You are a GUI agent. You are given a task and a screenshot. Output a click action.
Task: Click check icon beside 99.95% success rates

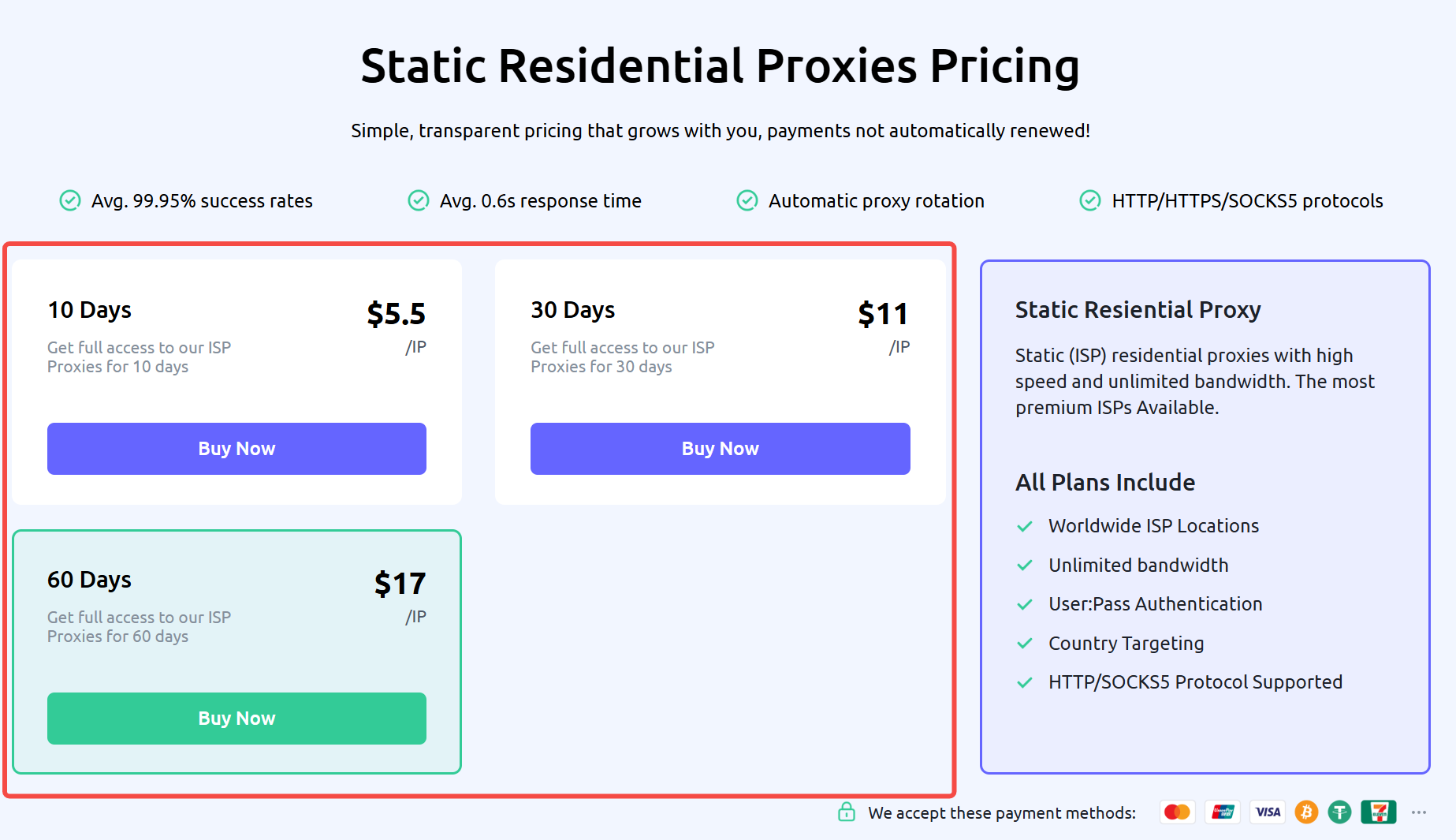tap(70, 200)
